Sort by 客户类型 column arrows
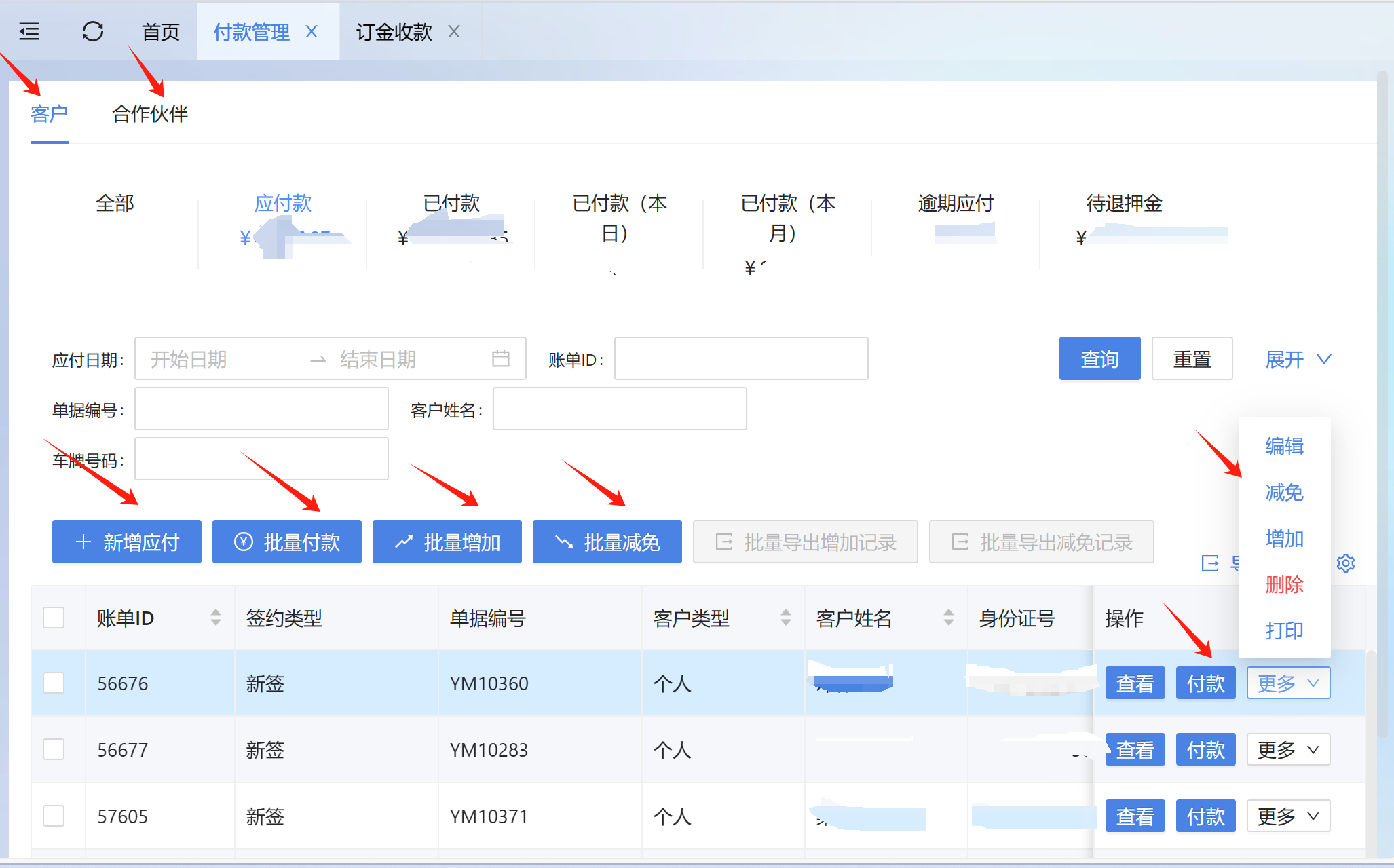Screen dimensions: 1394x868 (x=785, y=618)
